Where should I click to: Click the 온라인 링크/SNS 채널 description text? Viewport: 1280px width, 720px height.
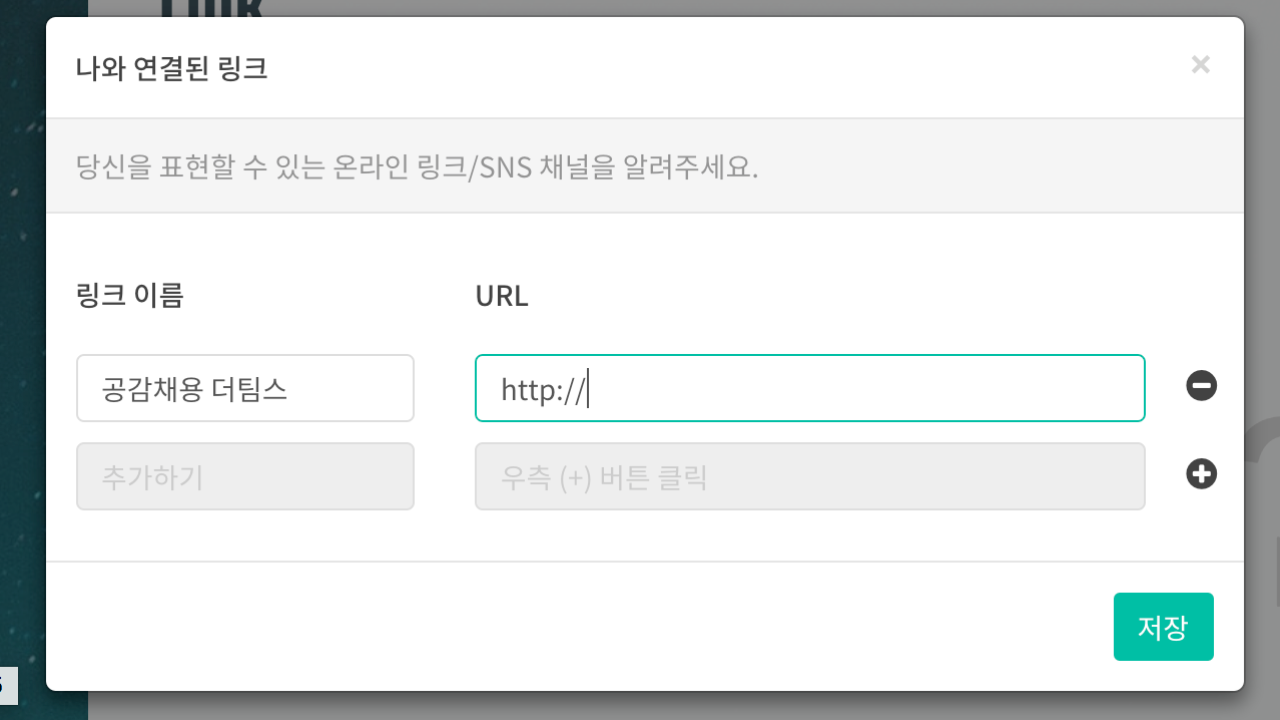coord(417,166)
